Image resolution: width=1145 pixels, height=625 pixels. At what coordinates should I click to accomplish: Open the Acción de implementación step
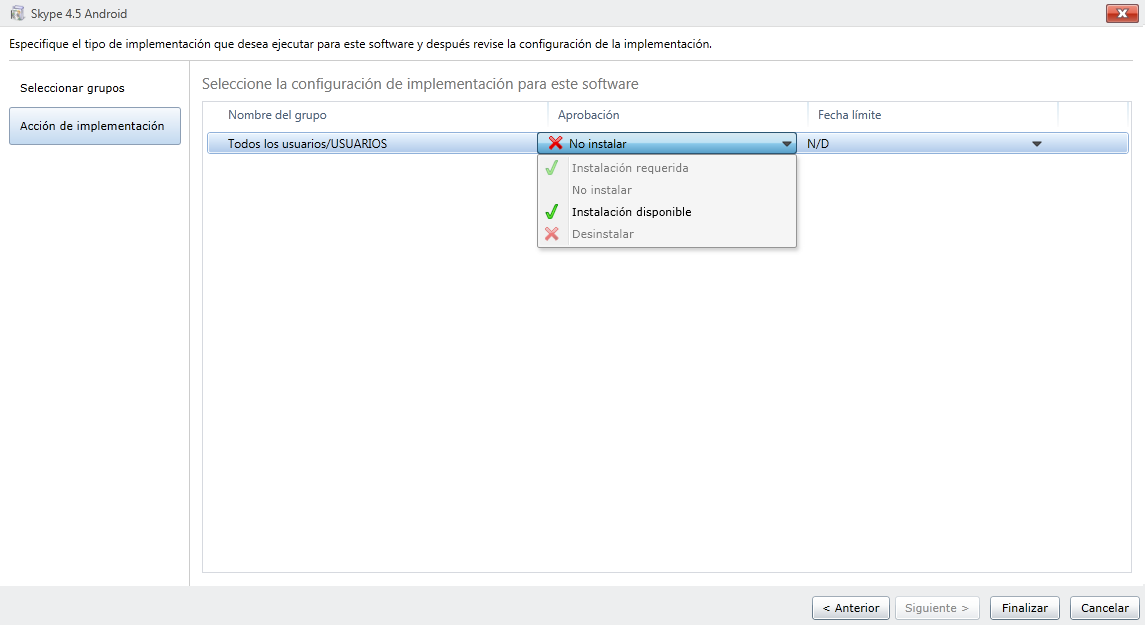pos(94,126)
